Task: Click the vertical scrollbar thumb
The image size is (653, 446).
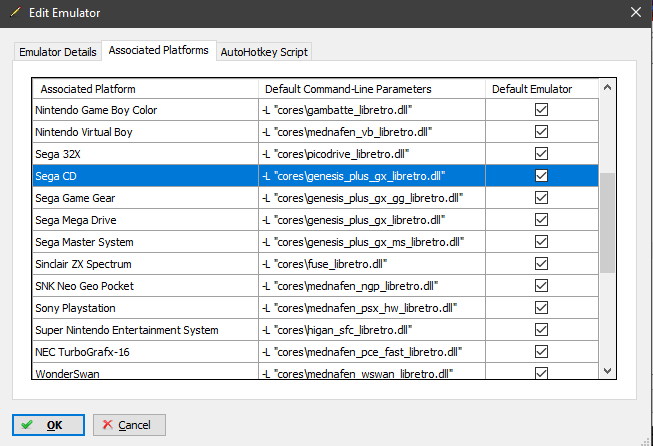Action: coord(608,223)
